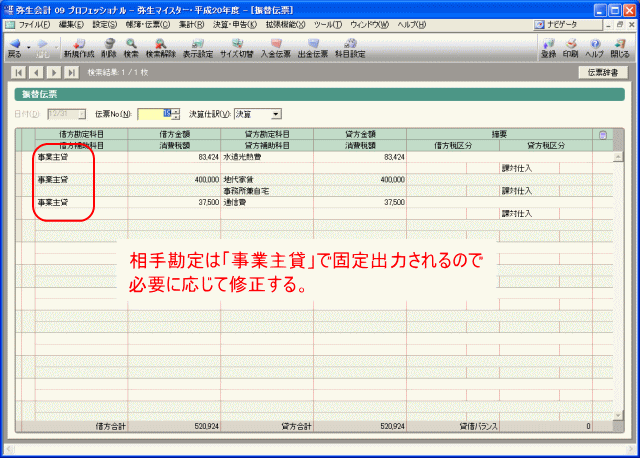Open ヘルプ help icon
640x458 pixels.
(594, 48)
